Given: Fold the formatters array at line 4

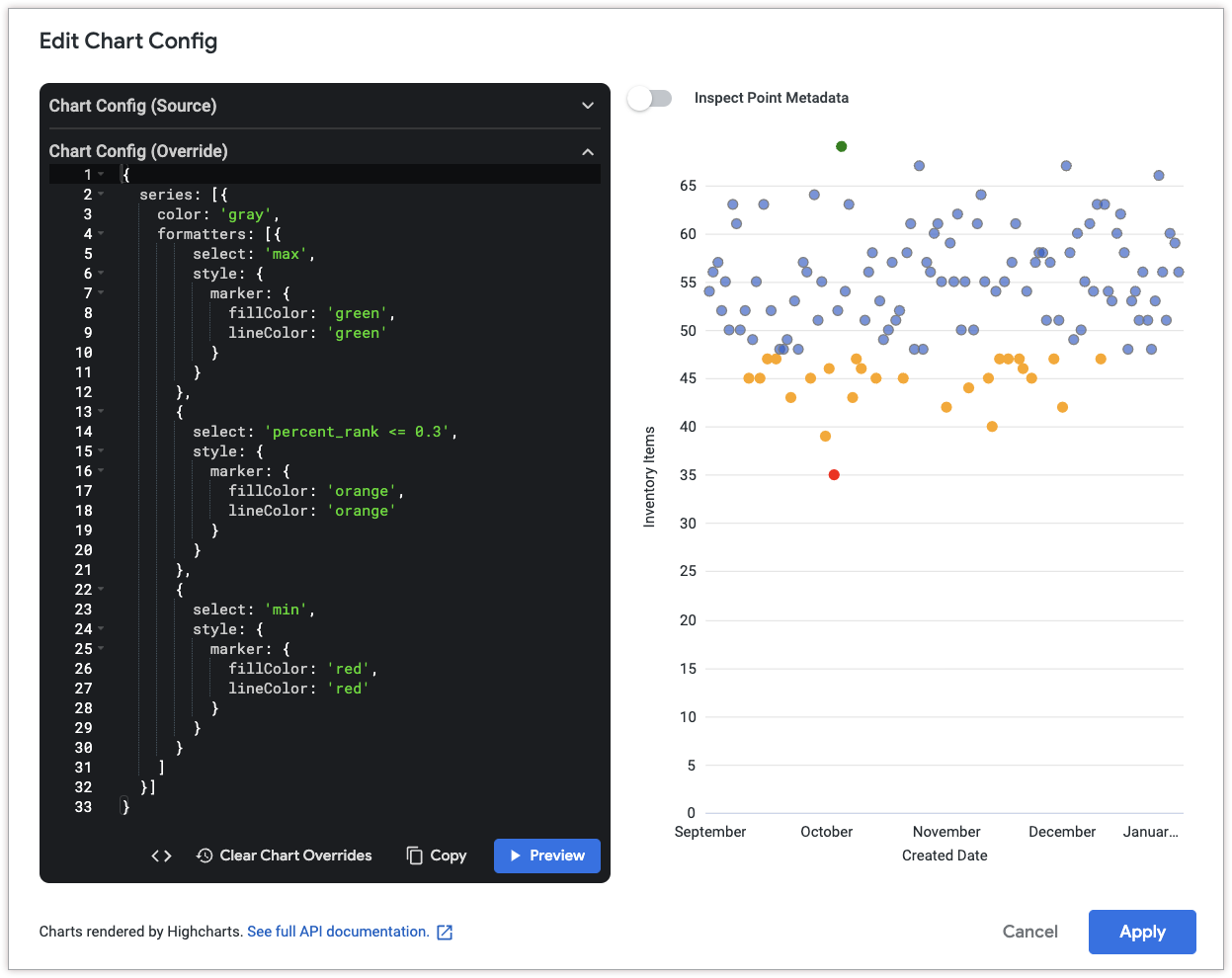Looking at the screenshot, I should pyautogui.click(x=101, y=234).
